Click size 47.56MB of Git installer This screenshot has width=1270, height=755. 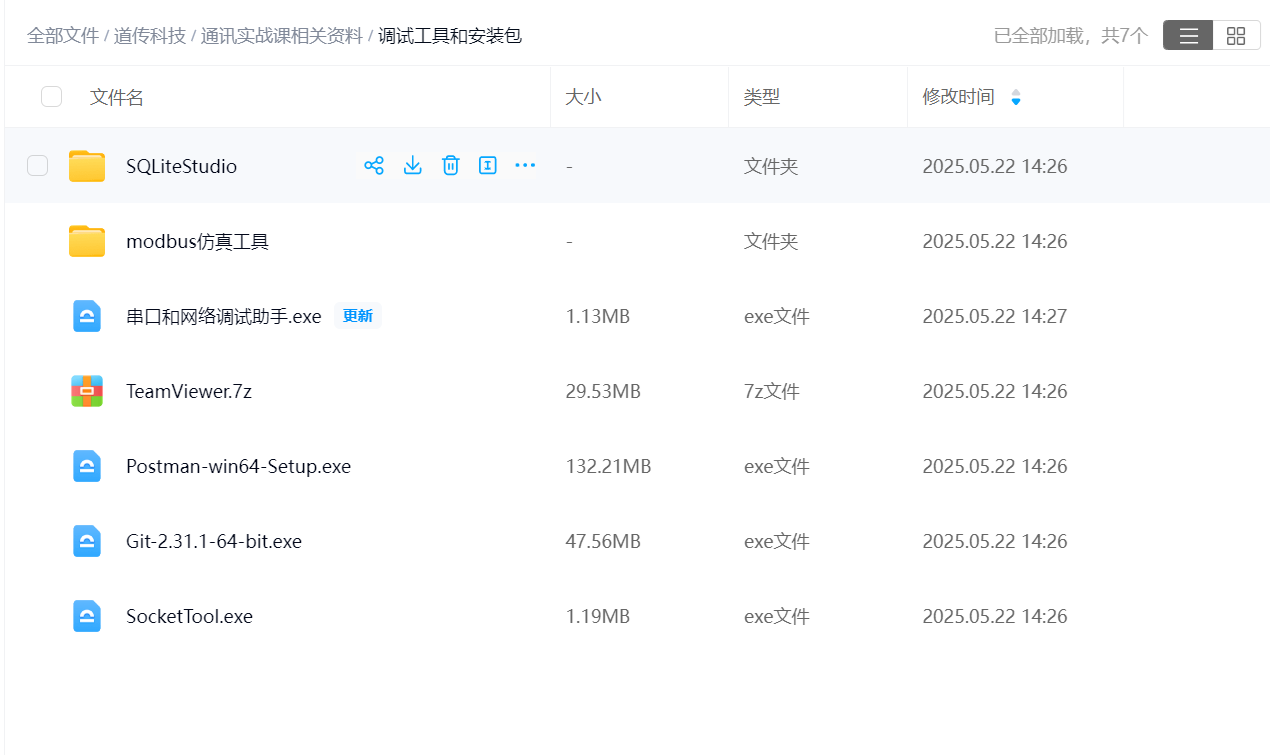[603, 541]
